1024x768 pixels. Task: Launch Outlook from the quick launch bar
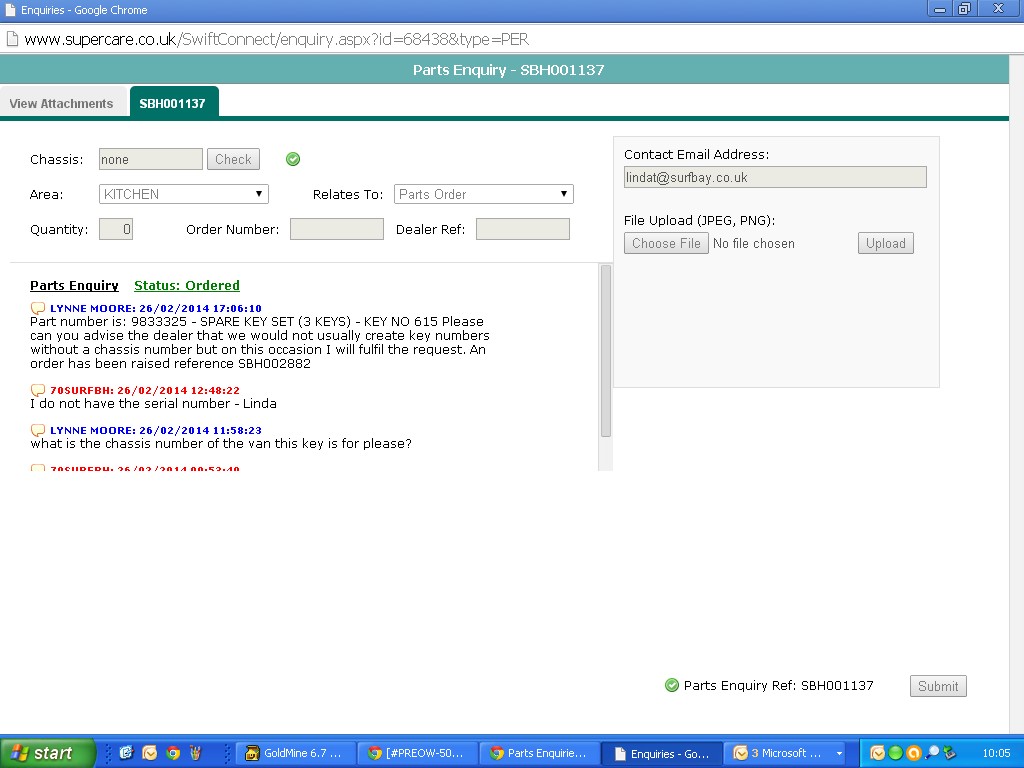coord(150,753)
